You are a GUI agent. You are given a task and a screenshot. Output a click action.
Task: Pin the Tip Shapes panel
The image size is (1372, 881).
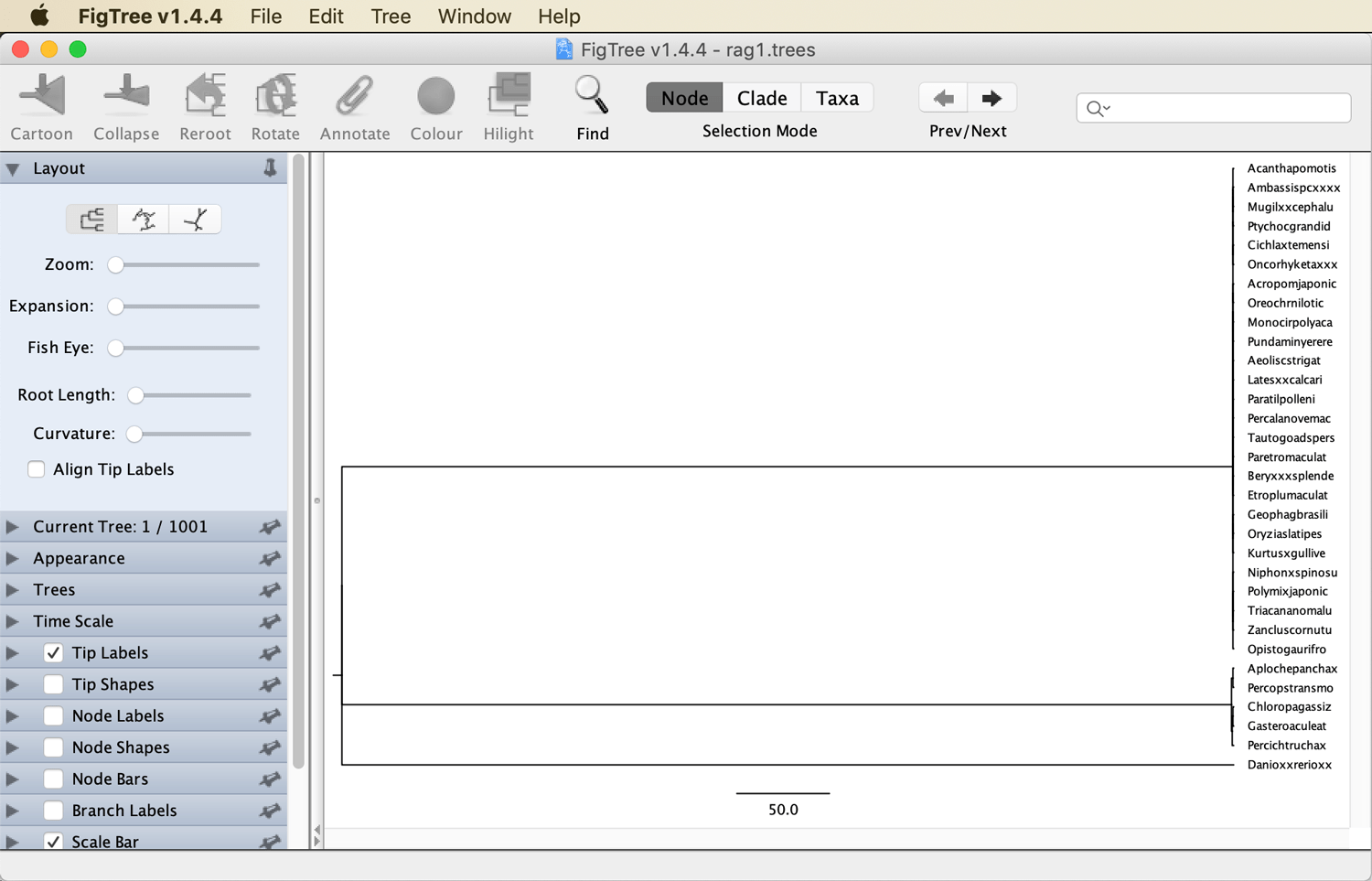[270, 684]
